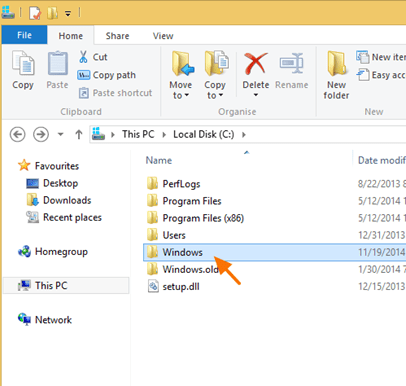Expand the chevron between This PC and Local Disk
Viewport: 406px width, 386px height.
click(164, 135)
